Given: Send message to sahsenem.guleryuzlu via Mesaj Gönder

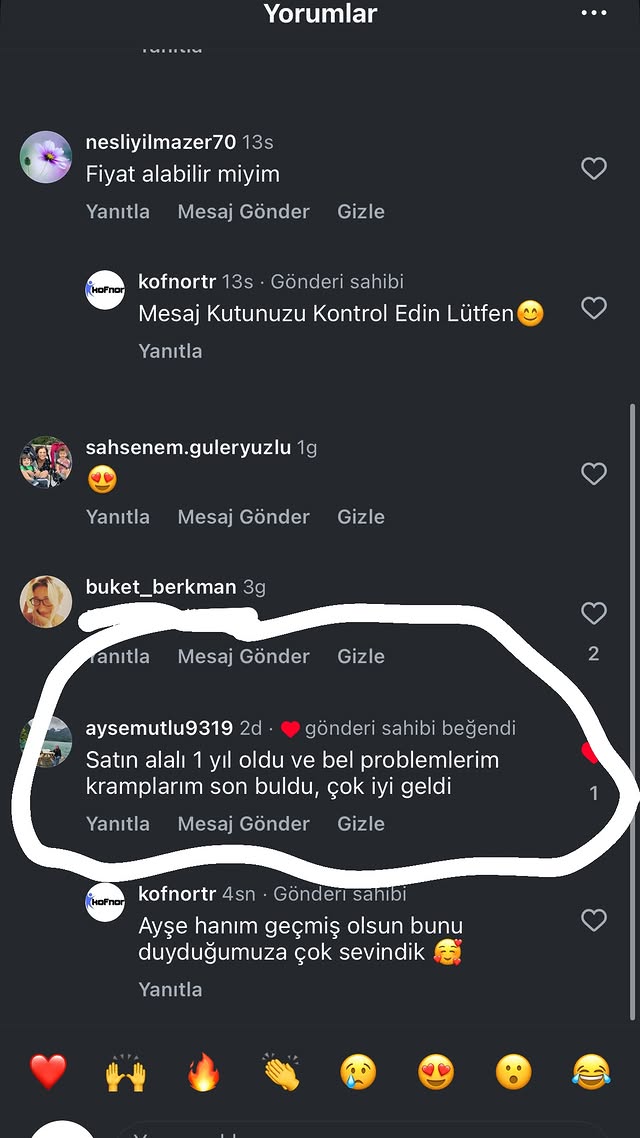Looking at the screenshot, I should click(x=243, y=517).
